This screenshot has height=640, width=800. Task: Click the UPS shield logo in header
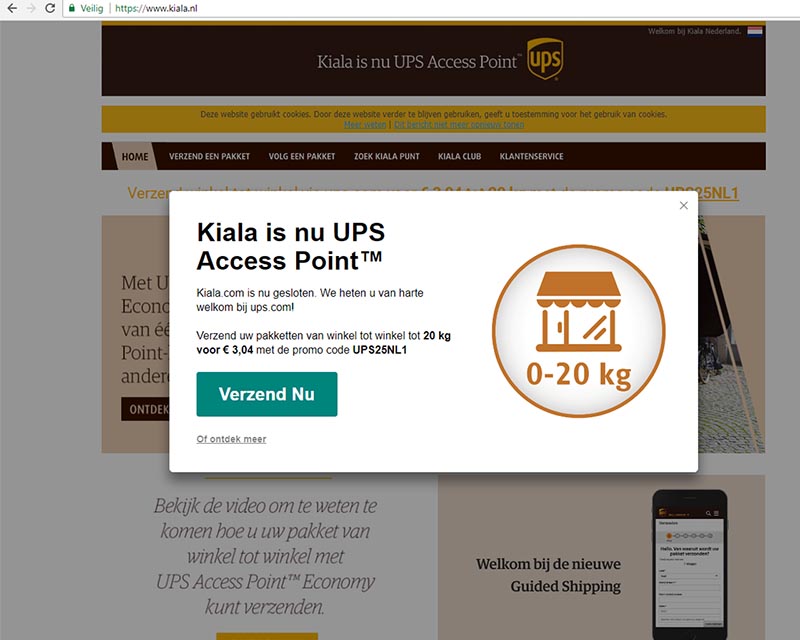[545, 59]
